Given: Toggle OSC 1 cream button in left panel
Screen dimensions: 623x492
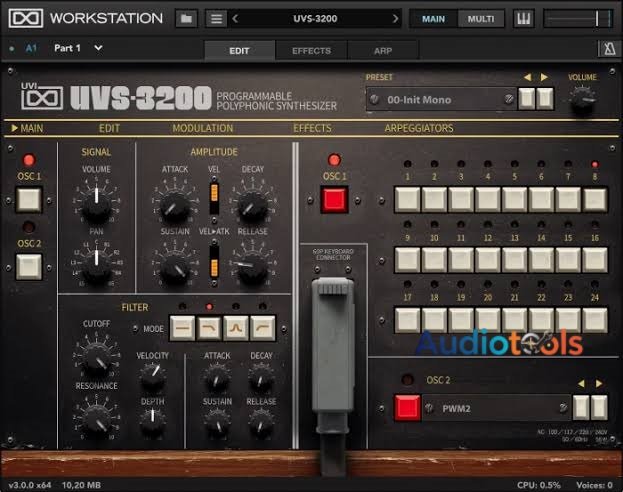Looking at the screenshot, I should tap(29, 200).
